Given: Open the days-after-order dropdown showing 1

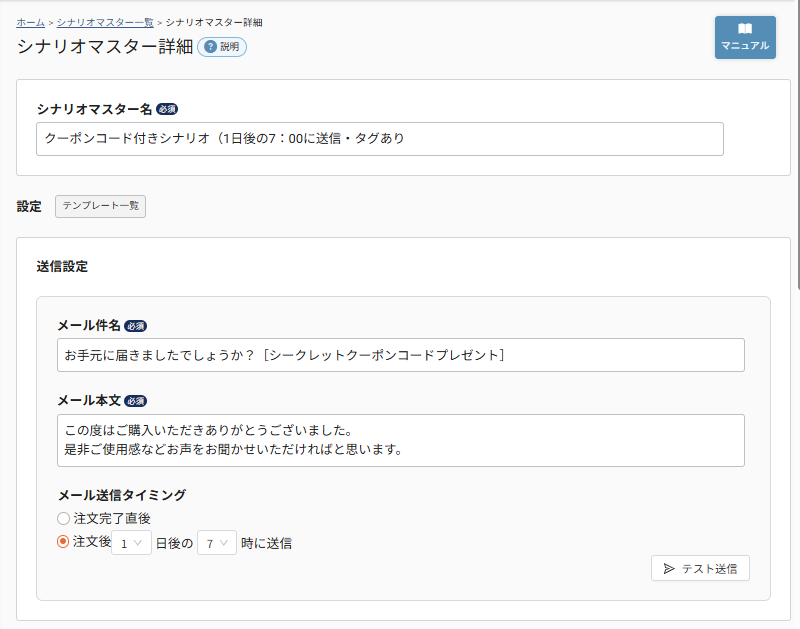Looking at the screenshot, I should (131, 543).
